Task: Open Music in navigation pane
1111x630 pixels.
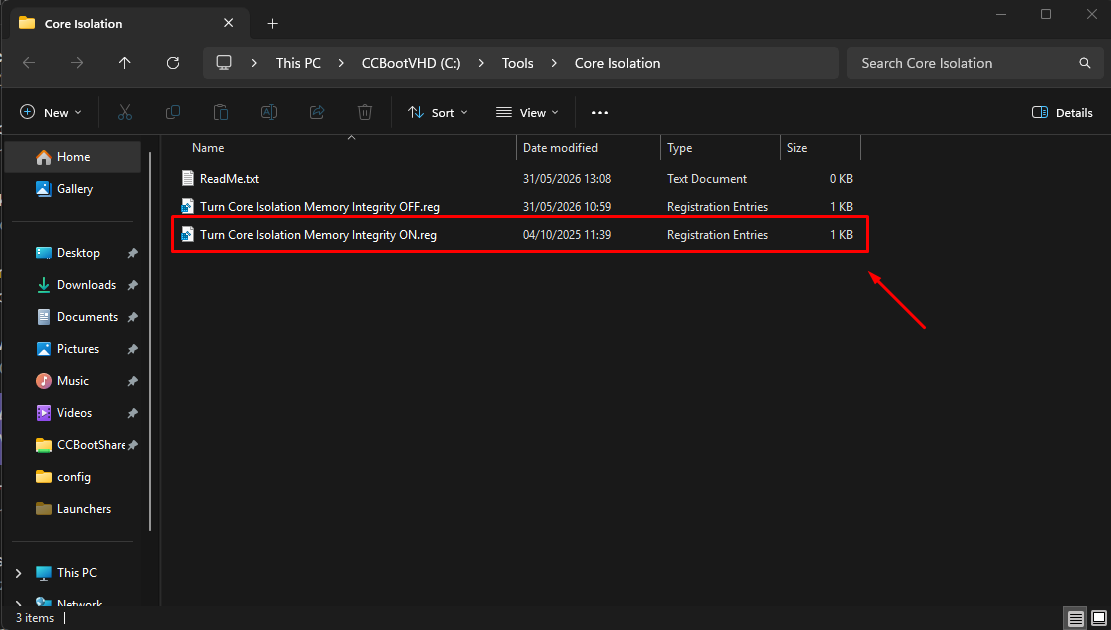Action: click(x=73, y=381)
